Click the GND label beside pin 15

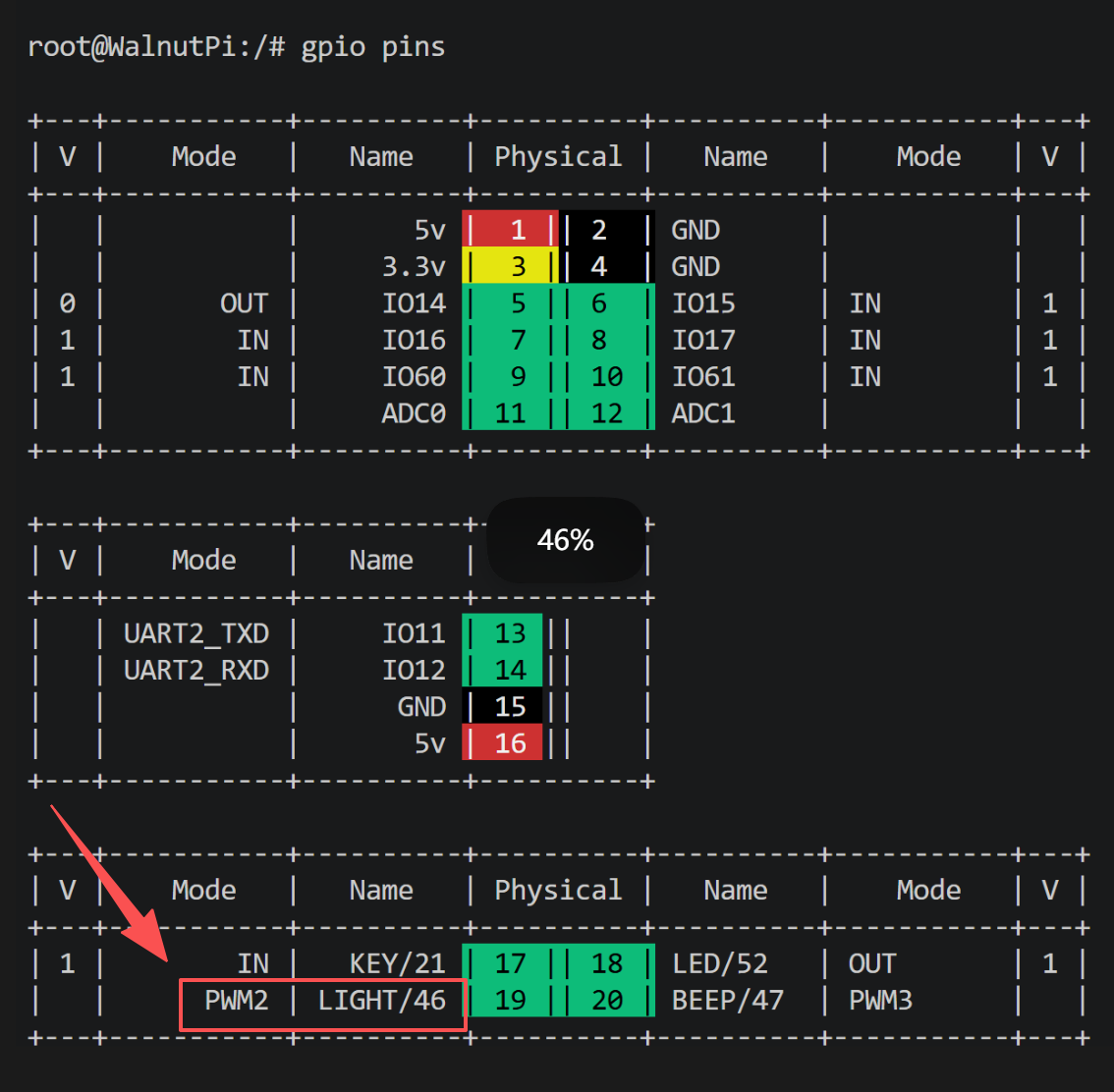tap(422, 707)
